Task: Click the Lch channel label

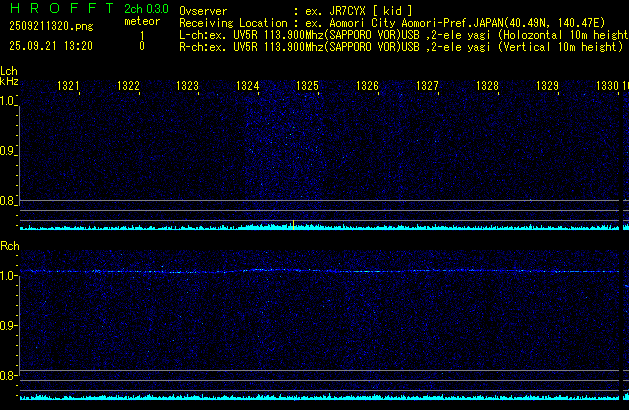Action: coord(9,71)
